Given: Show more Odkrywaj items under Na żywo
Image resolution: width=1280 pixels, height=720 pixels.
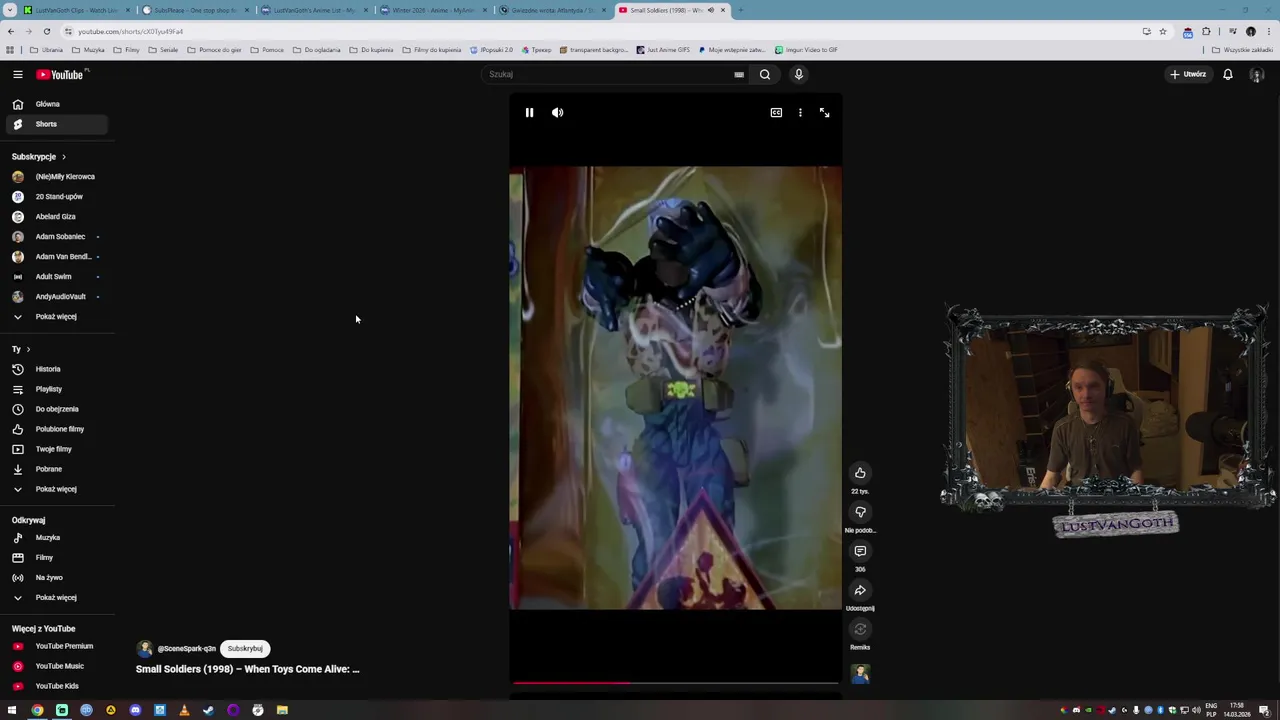Looking at the screenshot, I should (55, 598).
